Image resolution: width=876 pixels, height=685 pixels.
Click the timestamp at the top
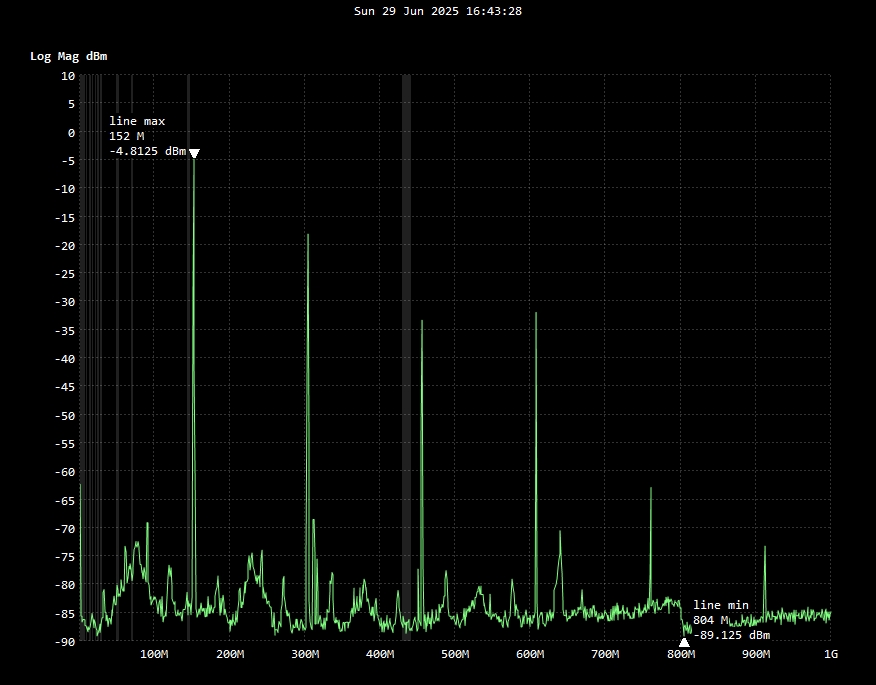(x=438, y=11)
